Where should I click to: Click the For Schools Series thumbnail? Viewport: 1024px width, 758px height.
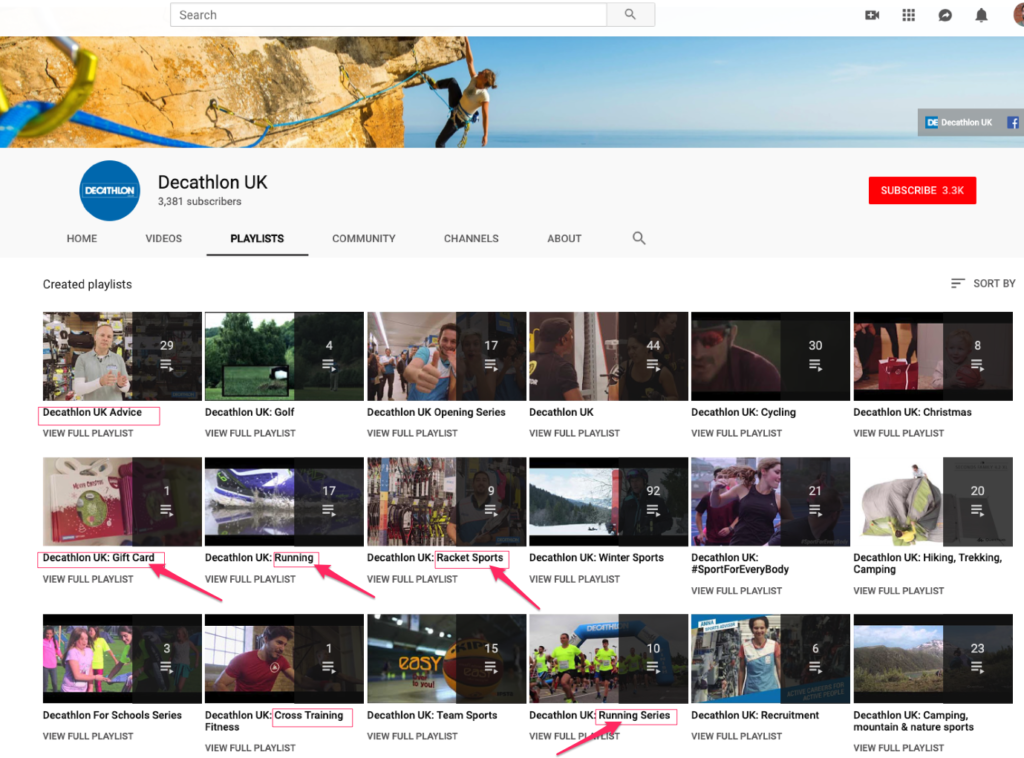click(x=122, y=658)
